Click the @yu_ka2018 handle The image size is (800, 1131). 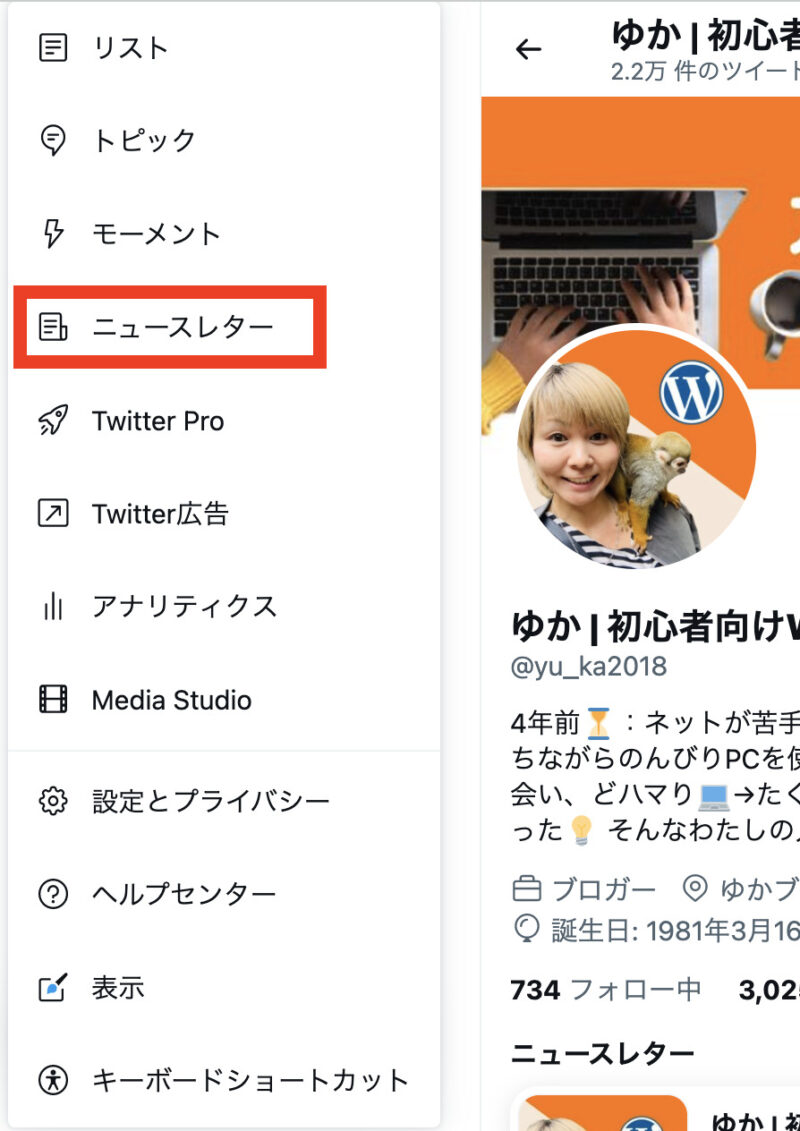coord(589,666)
